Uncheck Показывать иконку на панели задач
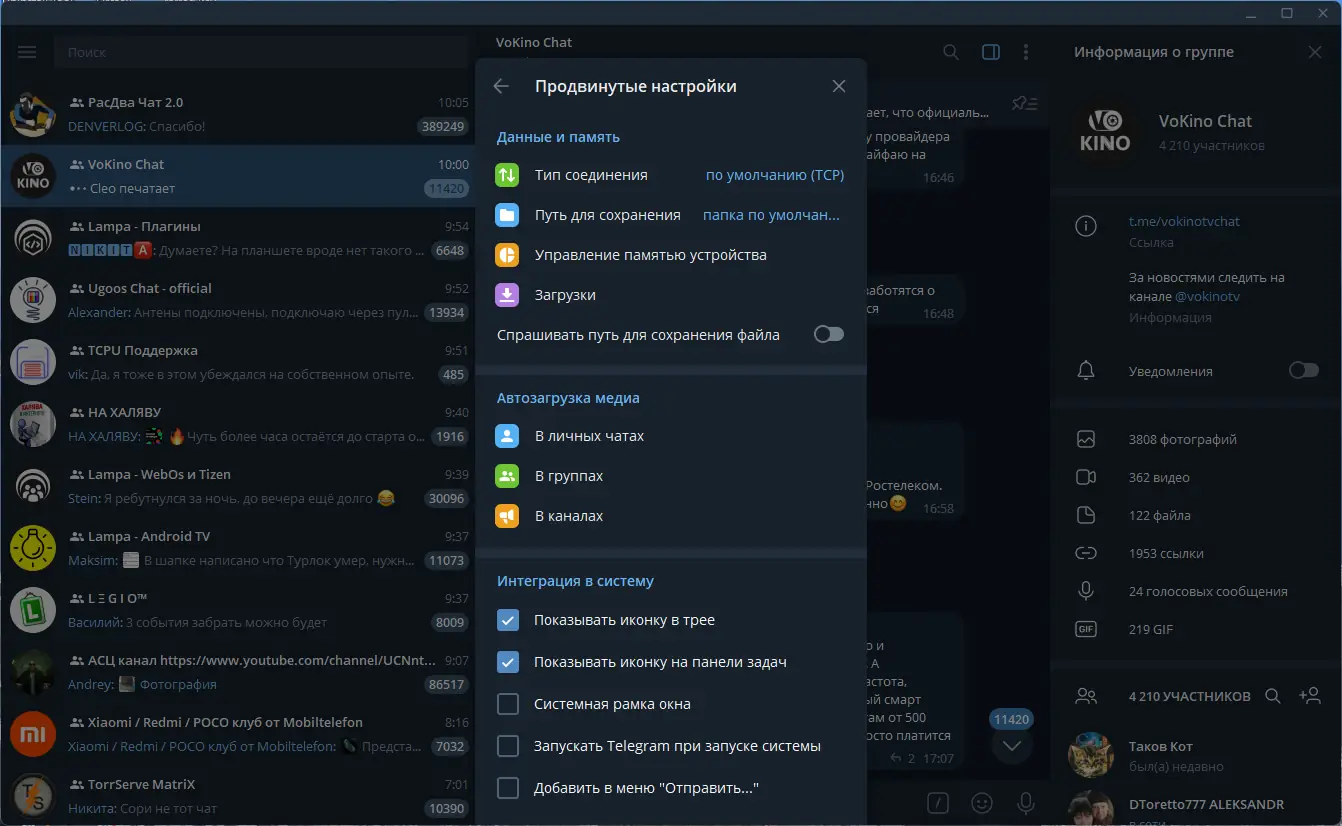 coord(508,662)
